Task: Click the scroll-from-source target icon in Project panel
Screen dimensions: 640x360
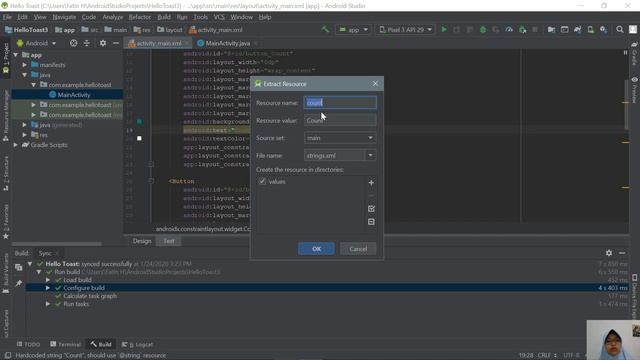Action: 73,43
